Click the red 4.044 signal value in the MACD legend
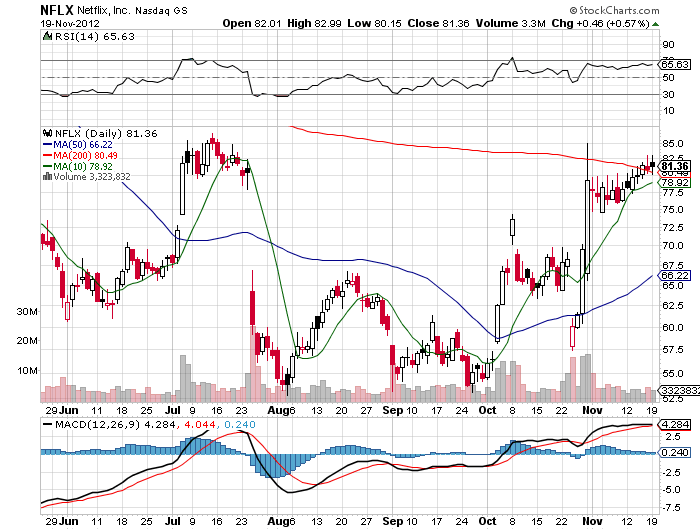 pos(199,424)
